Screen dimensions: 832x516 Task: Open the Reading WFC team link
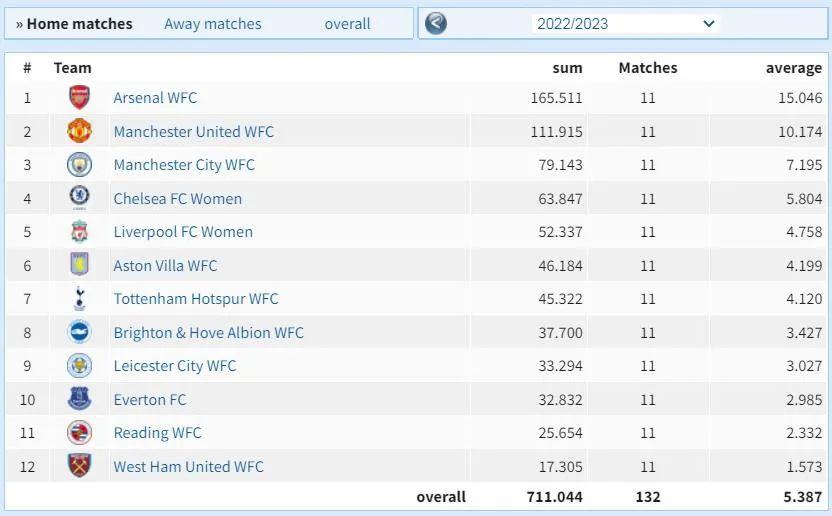pos(157,433)
